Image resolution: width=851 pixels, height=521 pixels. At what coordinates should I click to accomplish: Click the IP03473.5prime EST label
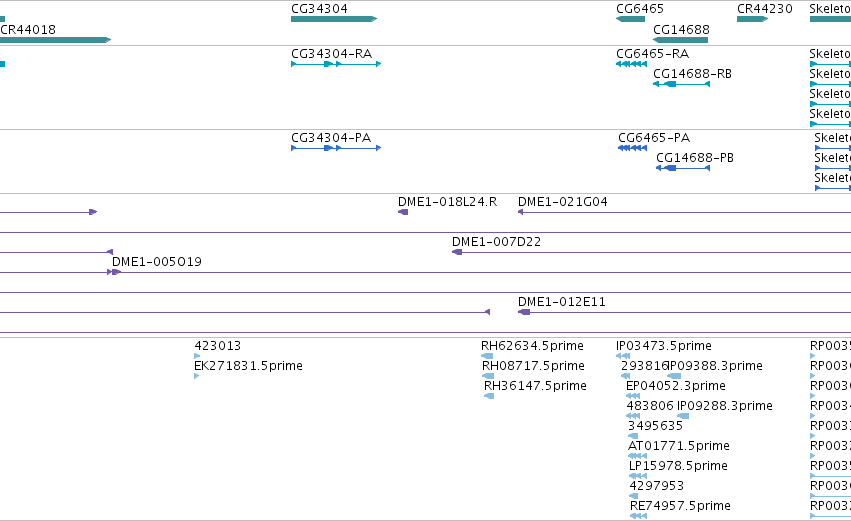(664, 346)
